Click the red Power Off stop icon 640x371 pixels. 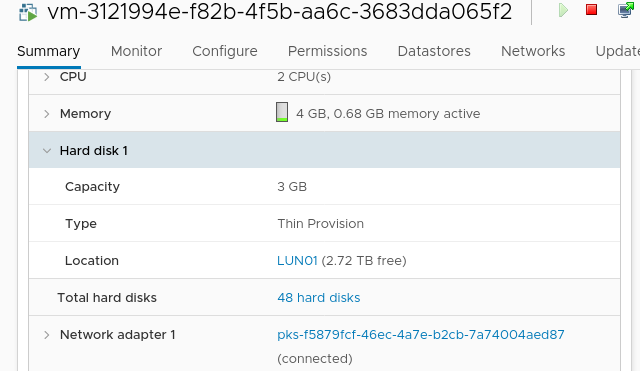tap(591, 10)
